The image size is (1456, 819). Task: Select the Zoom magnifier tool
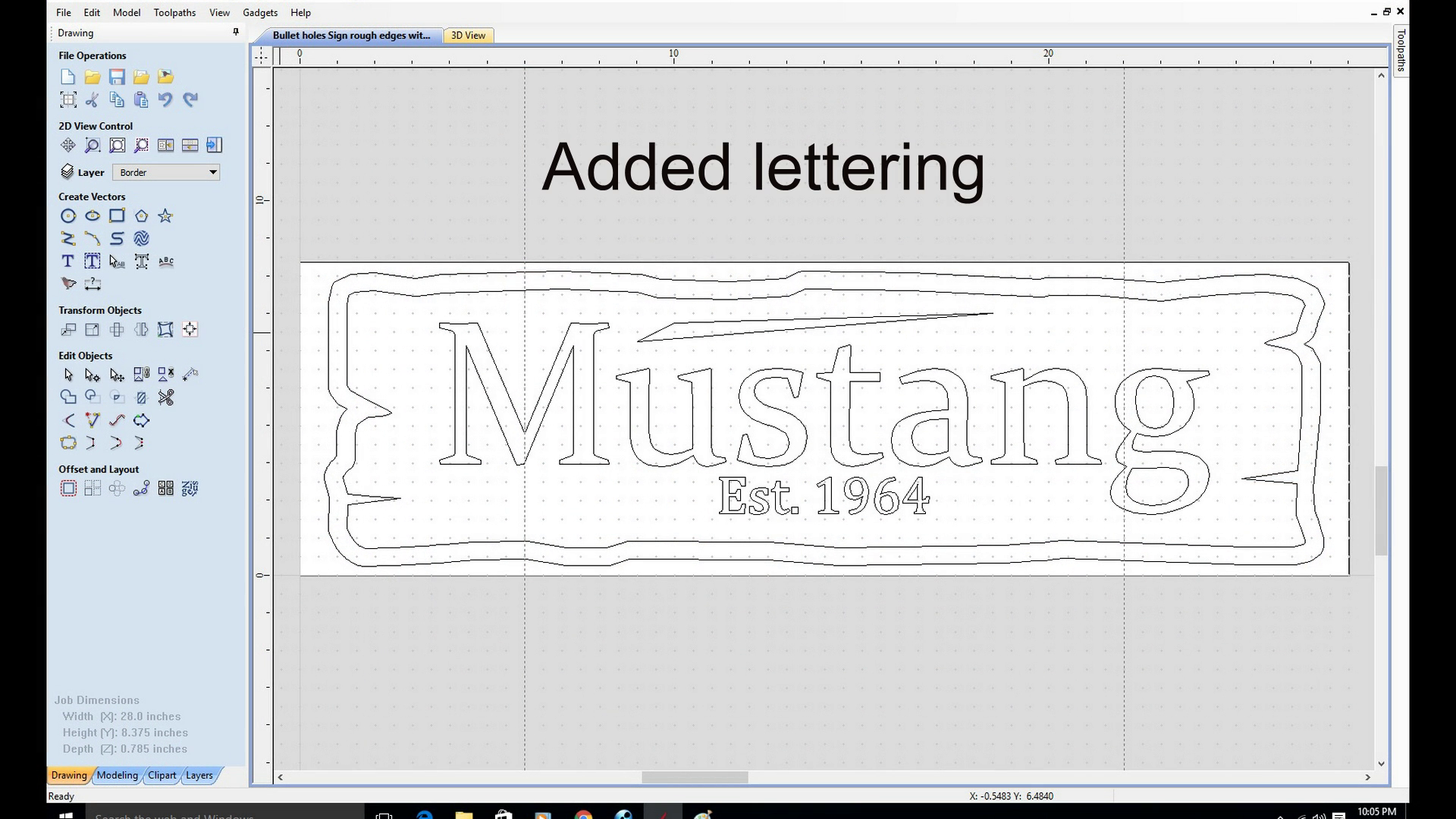click(x=93, y=145)
